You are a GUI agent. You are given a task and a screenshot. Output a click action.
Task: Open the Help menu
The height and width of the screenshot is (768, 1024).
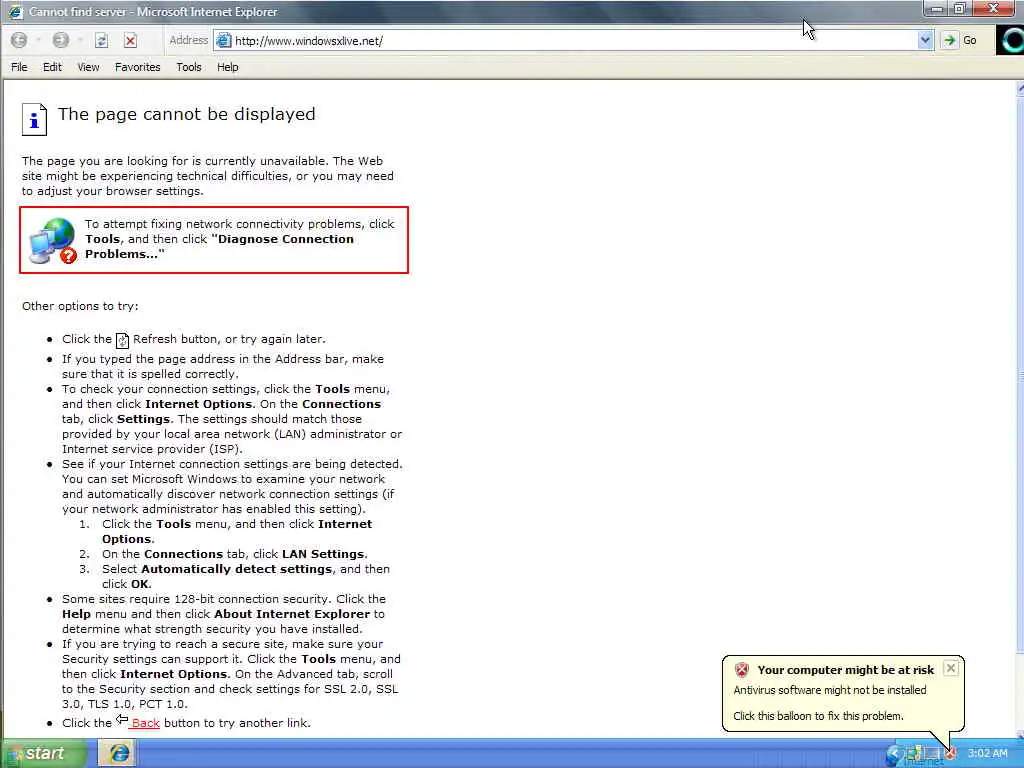click(227, 67)
